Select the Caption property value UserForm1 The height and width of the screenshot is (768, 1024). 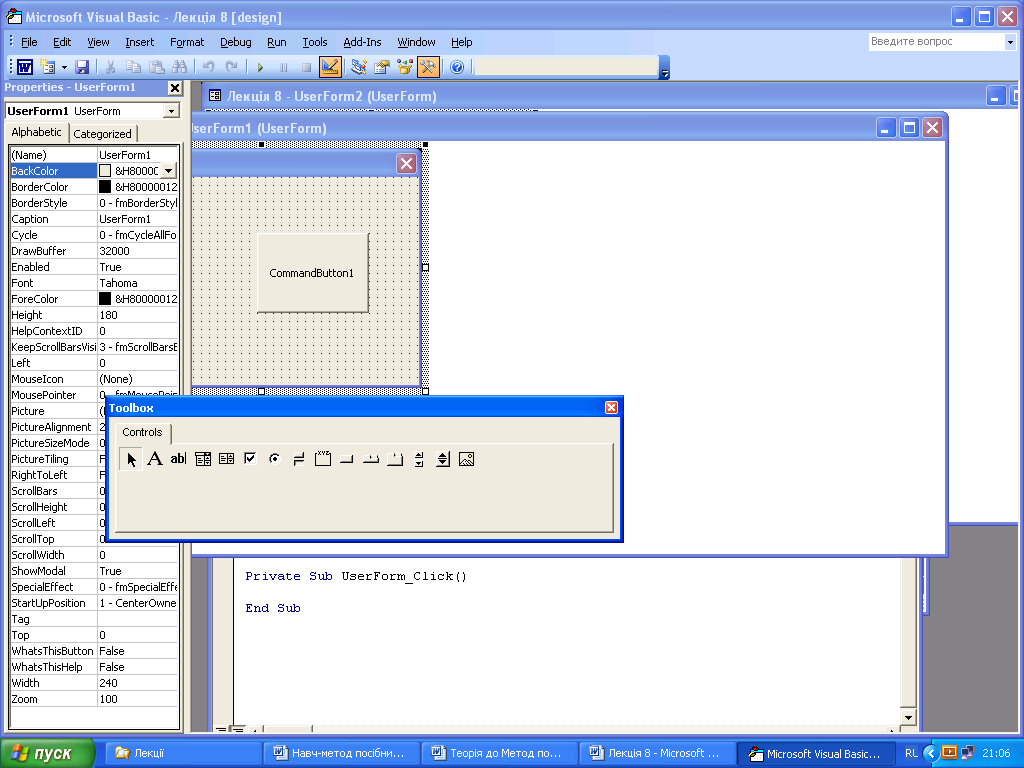pos(138,219)
